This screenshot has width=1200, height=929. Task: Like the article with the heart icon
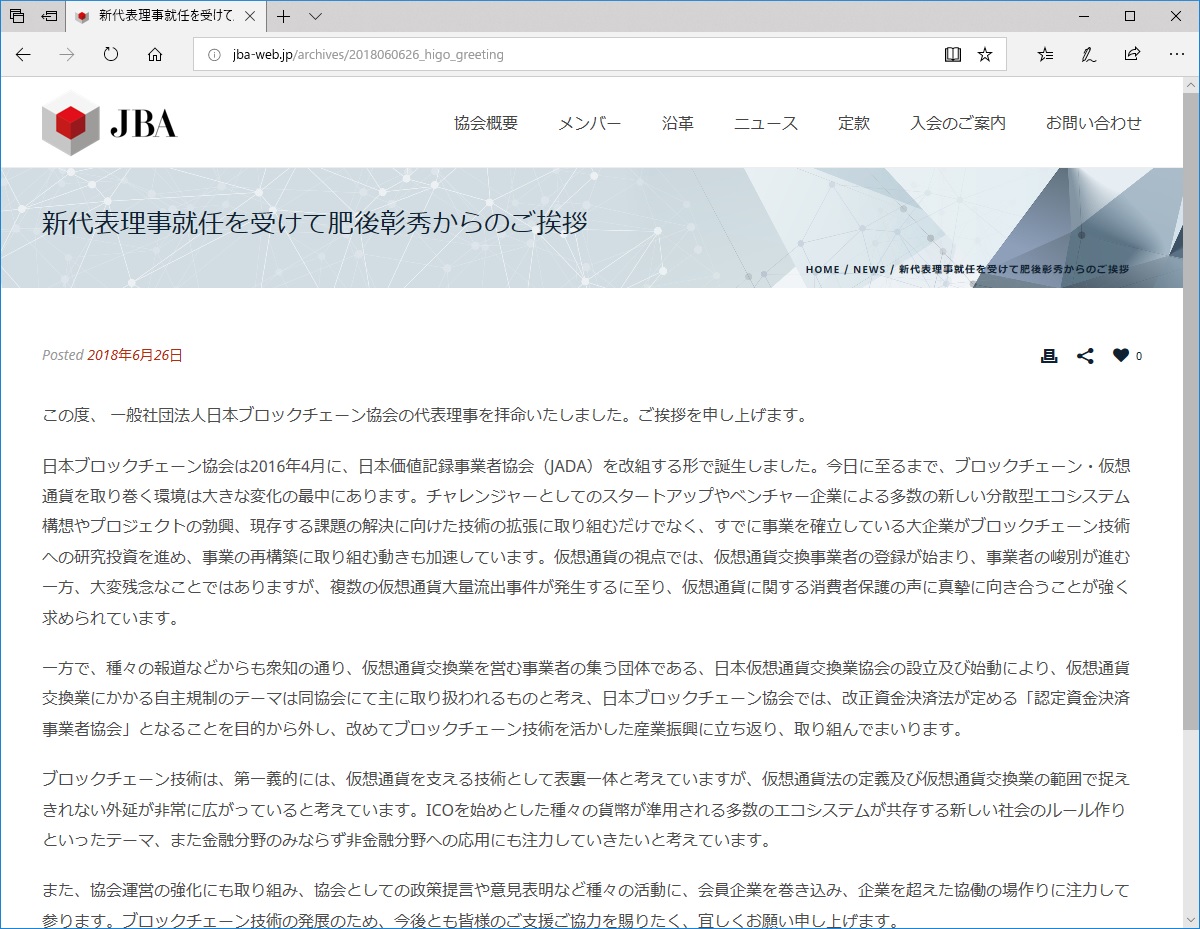tap(1120, 355)
